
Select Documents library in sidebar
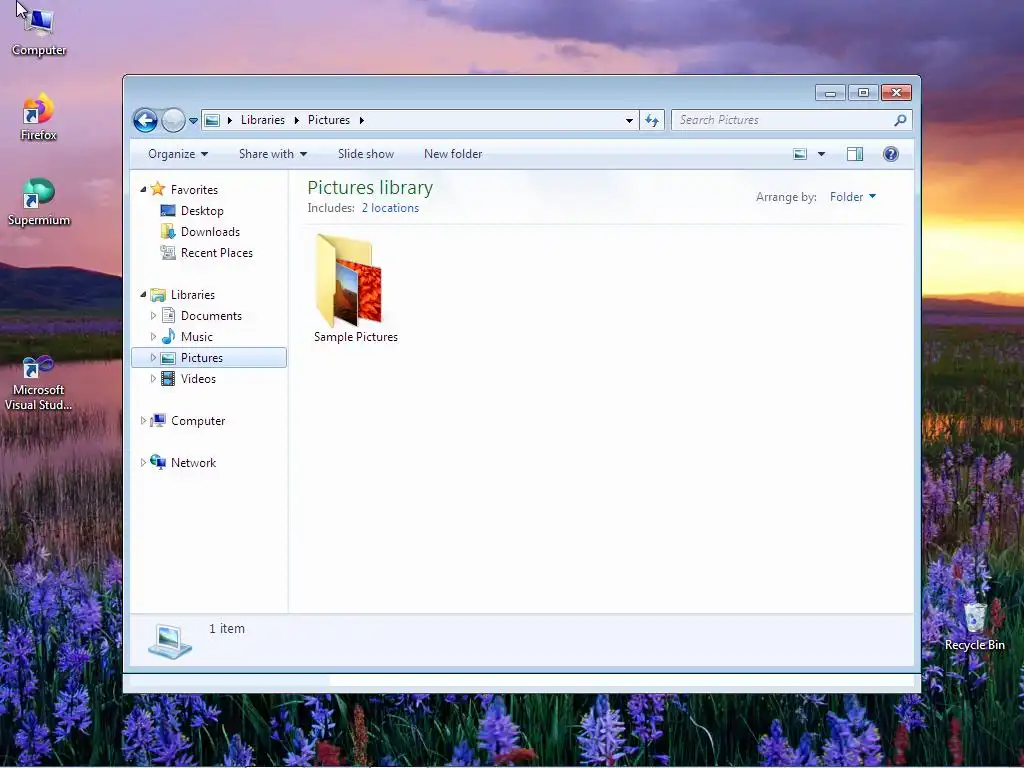[x=211, y=315]
